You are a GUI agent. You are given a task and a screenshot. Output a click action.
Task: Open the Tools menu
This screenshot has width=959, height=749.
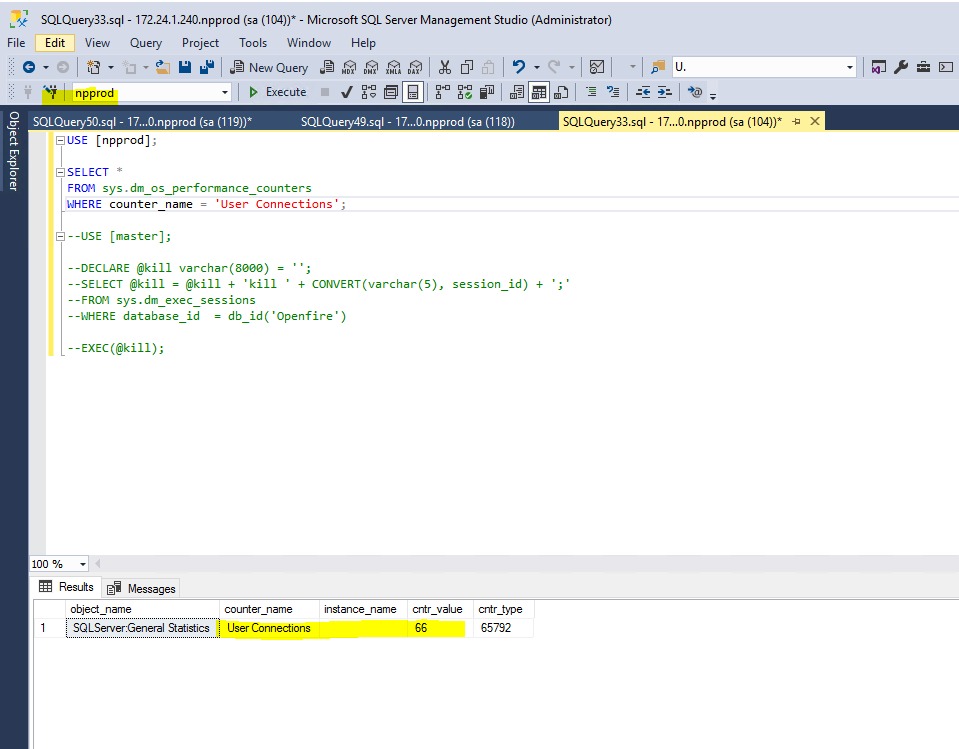(253, 43)
